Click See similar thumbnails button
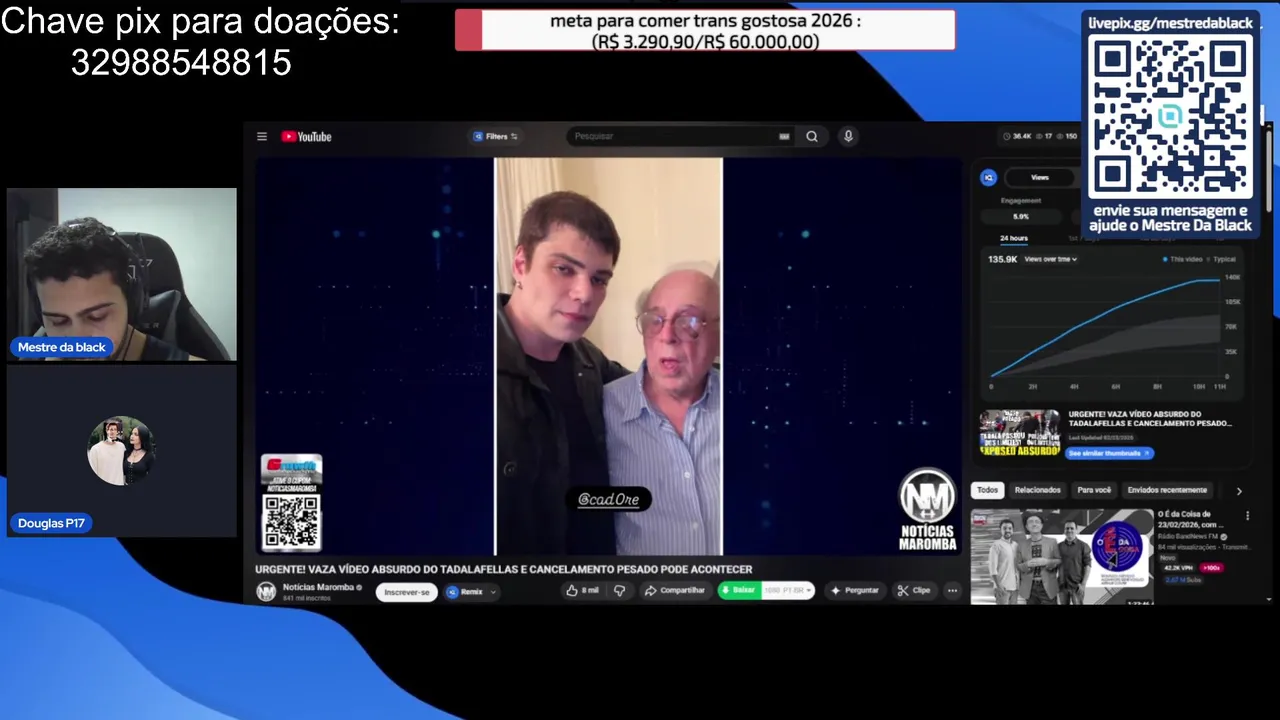1280x720 pixels. 1110,453
